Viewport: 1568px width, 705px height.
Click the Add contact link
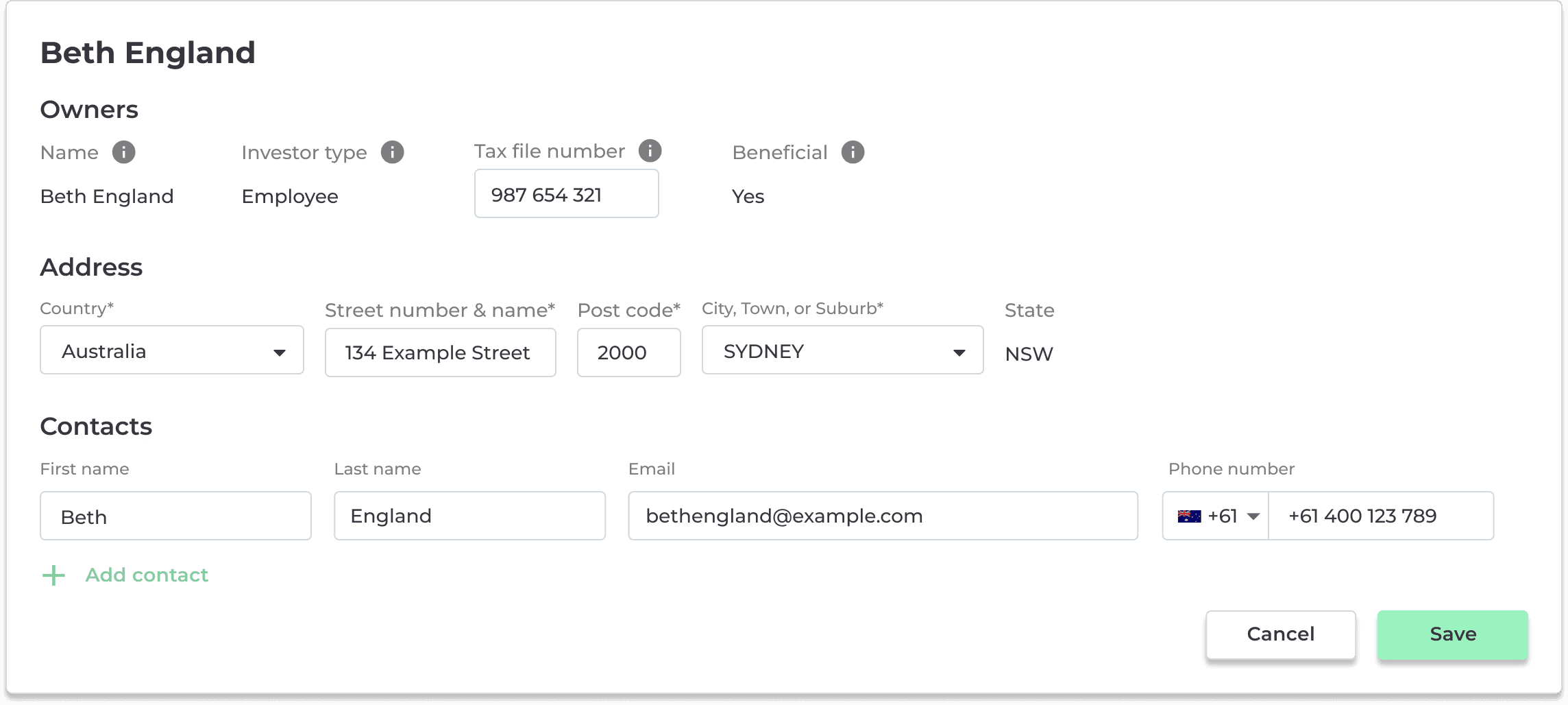pyautogui.click(x=147, y=575)
